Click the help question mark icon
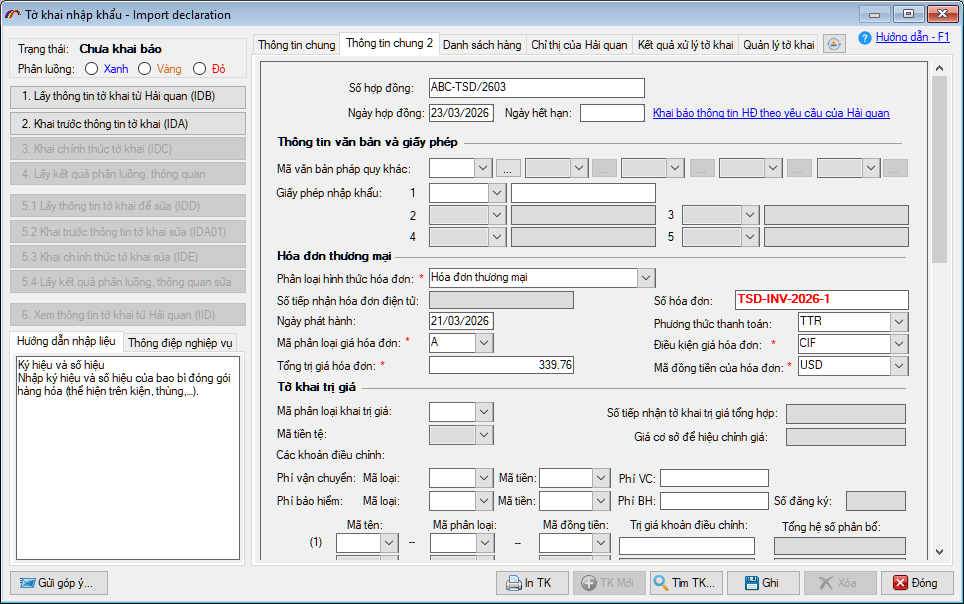This screenshot has width=964, height=604. coord(864,38)
